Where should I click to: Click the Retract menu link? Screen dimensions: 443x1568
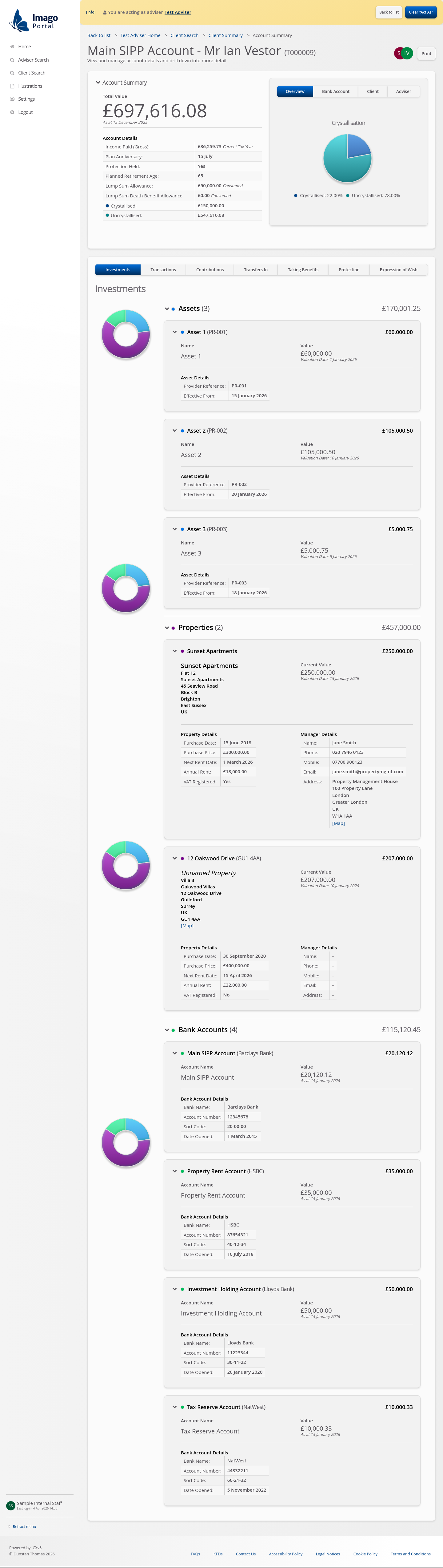pyautogui.click(x=24, y=1527)
